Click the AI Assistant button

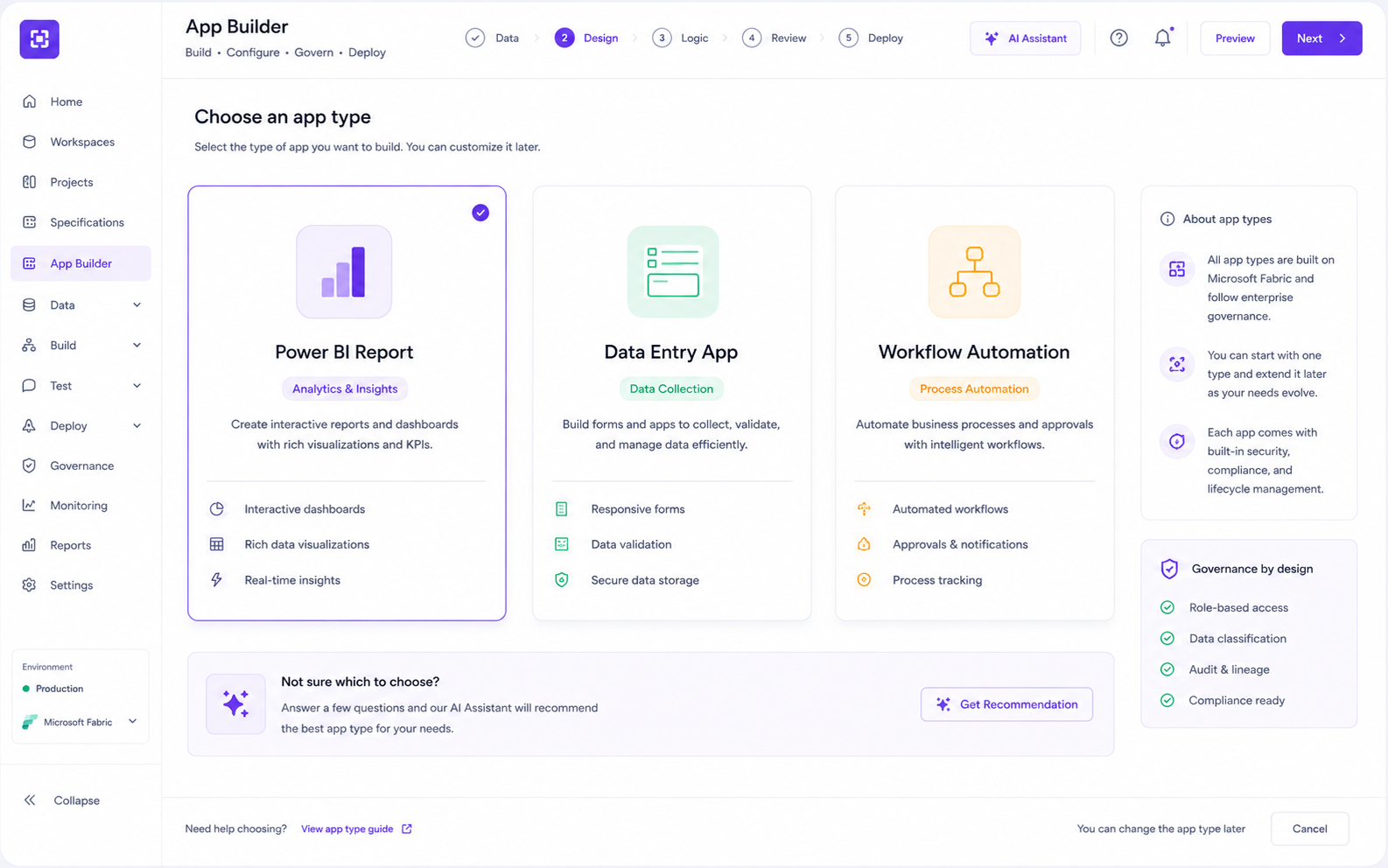point(1025,38)
